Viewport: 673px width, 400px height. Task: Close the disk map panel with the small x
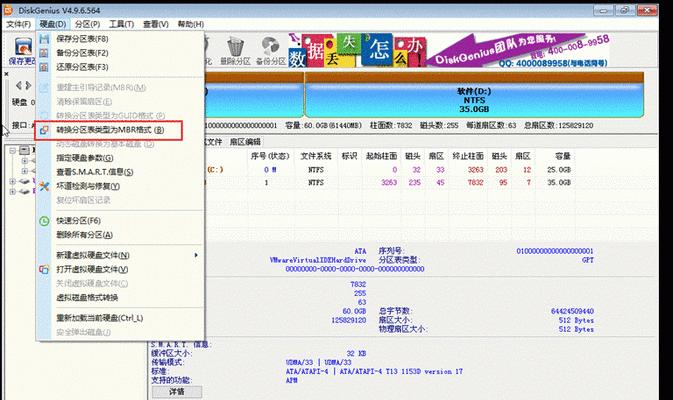6,74
